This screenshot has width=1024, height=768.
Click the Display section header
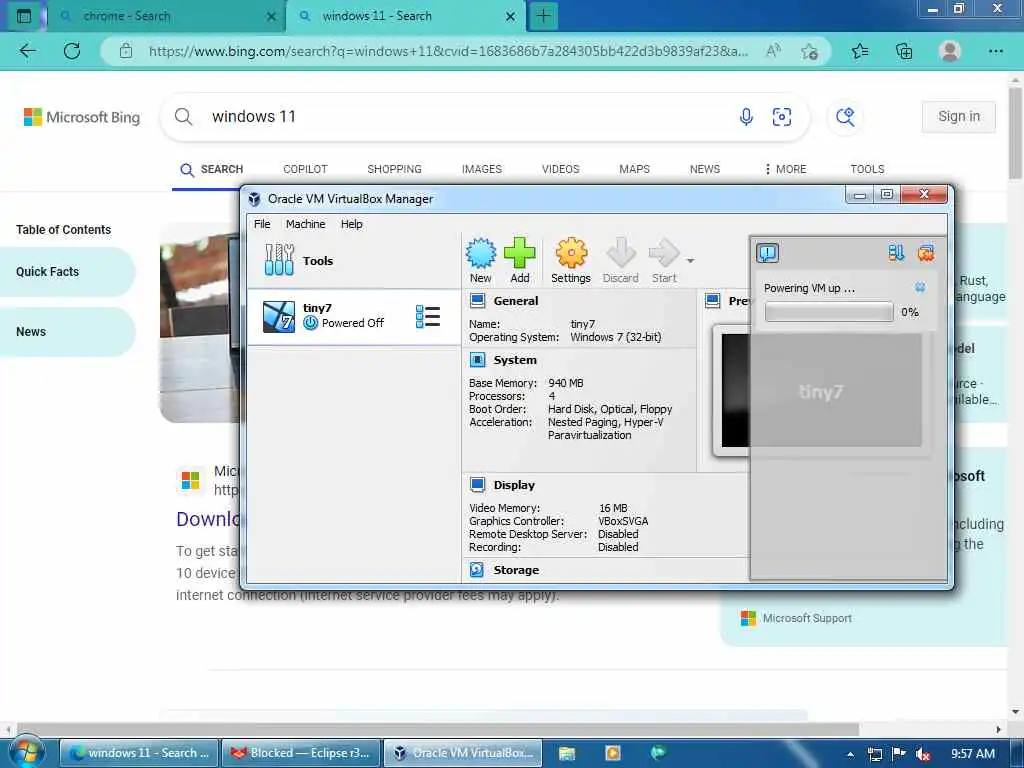click(x=514, y=485)
